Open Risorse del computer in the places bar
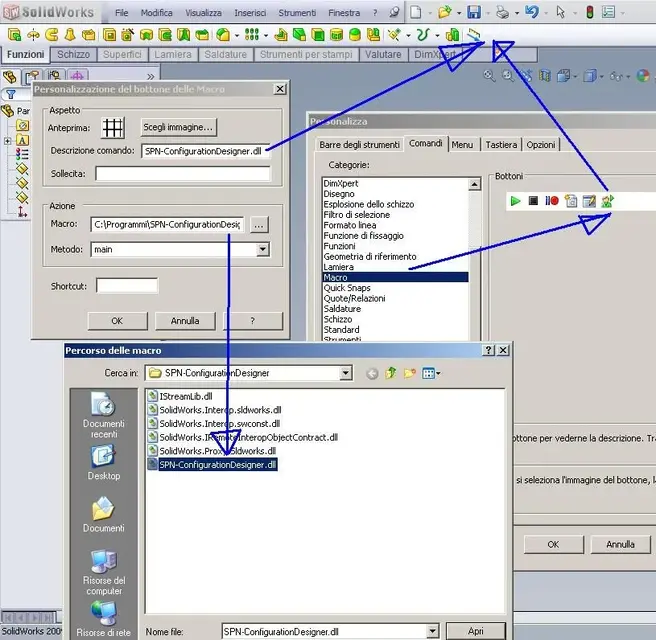Image resolution: width=656 pixels, height=640 pixels. [103, 573]
